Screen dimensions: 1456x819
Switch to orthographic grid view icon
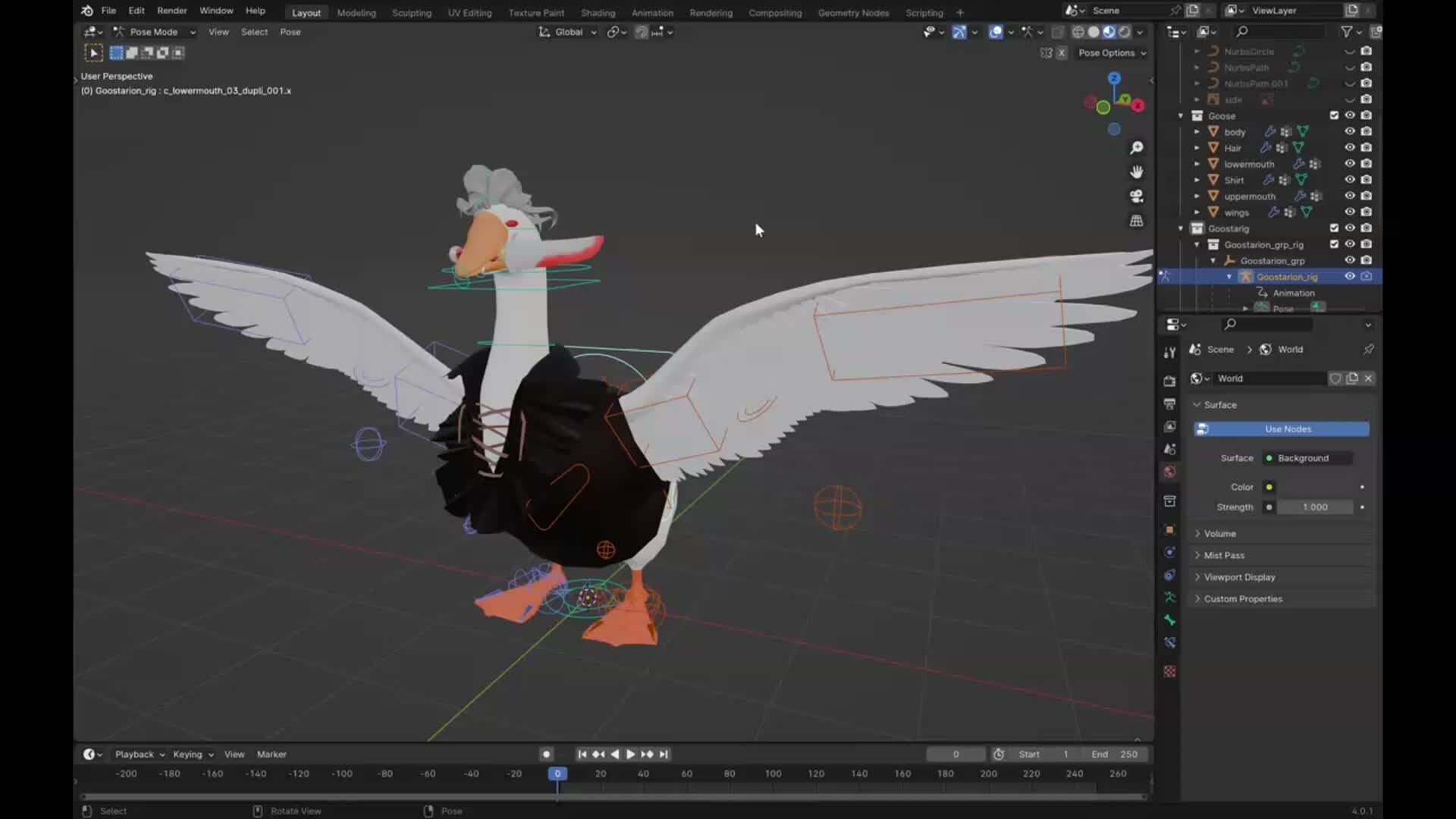tap(1136, 221)
